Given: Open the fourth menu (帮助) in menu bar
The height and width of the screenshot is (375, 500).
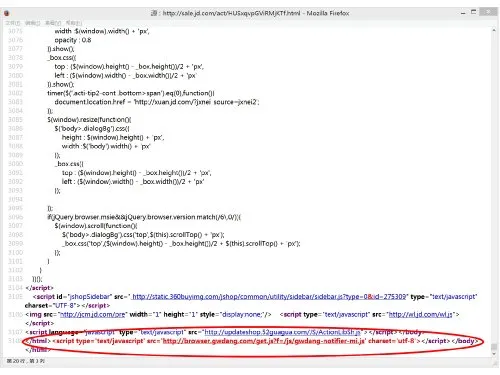Looking at the screenshot, I should point(74,23).
